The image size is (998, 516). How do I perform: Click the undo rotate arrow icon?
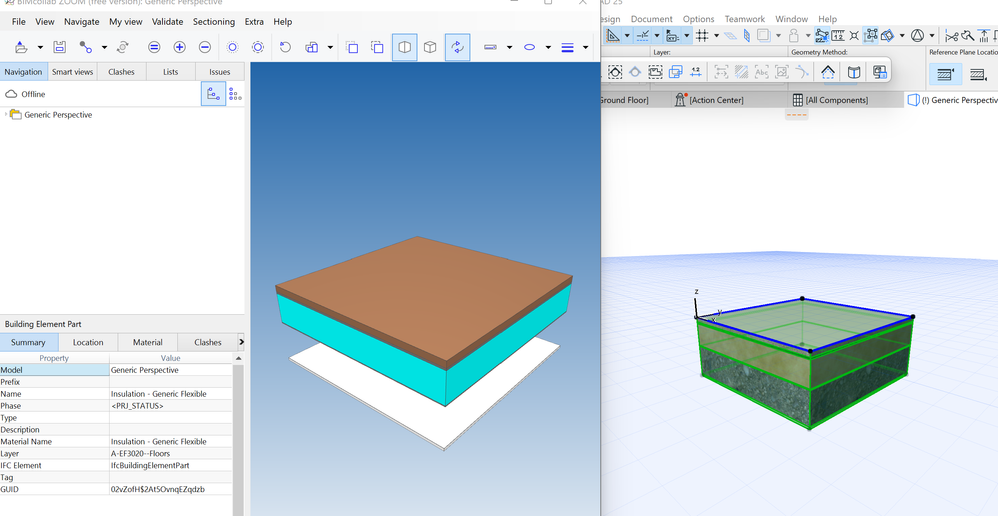tap(285, 47)
